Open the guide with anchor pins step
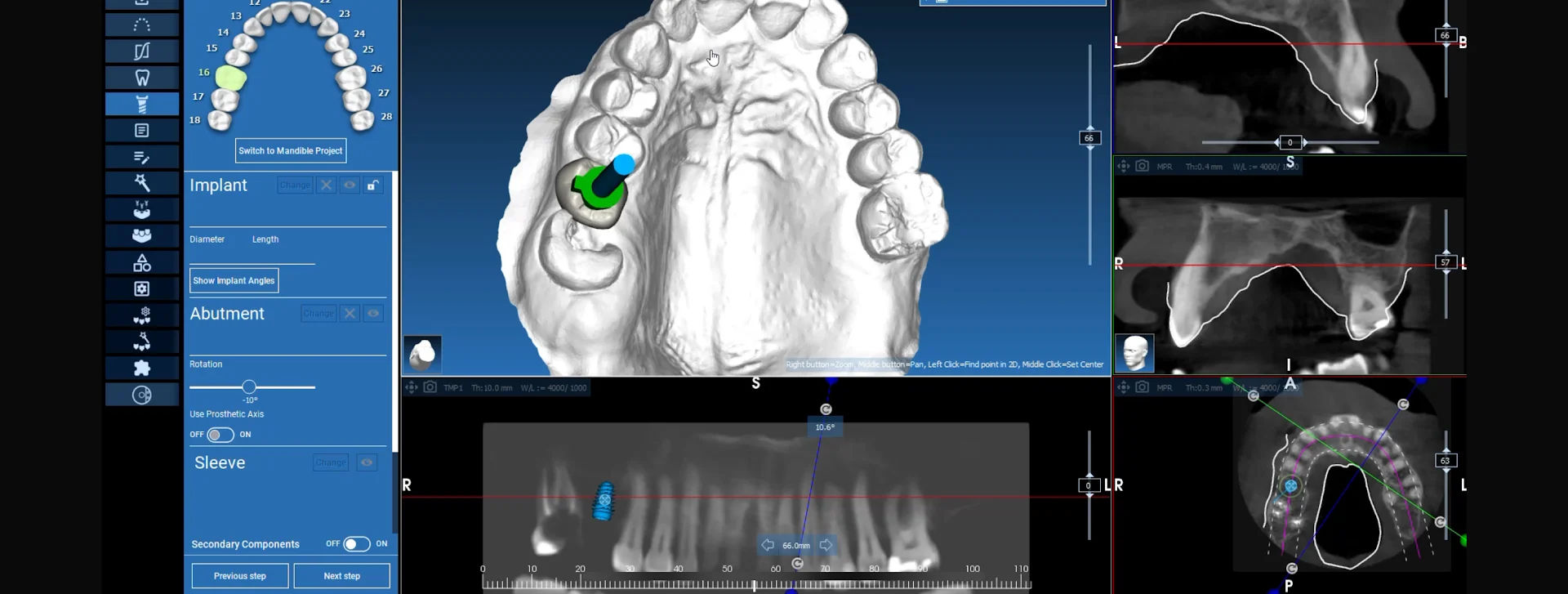 [x=142, y=209]
